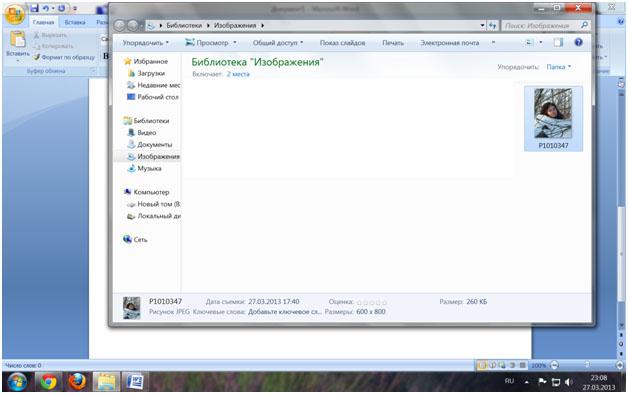Click the Redo icon in Word toolbar
The height and width of the screenshot is (394, 628).
click(62, 8)
